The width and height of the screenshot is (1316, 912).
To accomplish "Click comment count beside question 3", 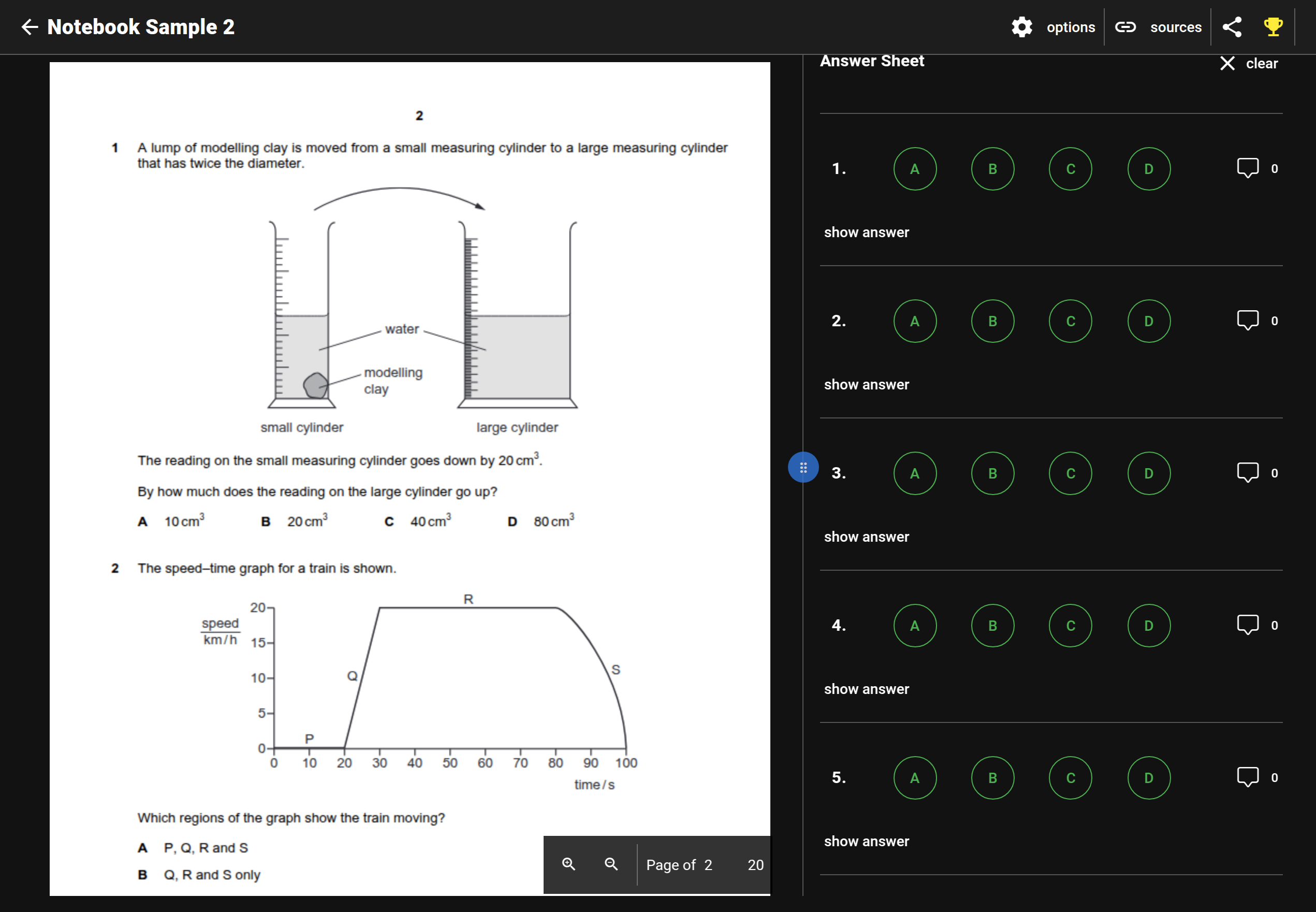I will point(1274,473).
